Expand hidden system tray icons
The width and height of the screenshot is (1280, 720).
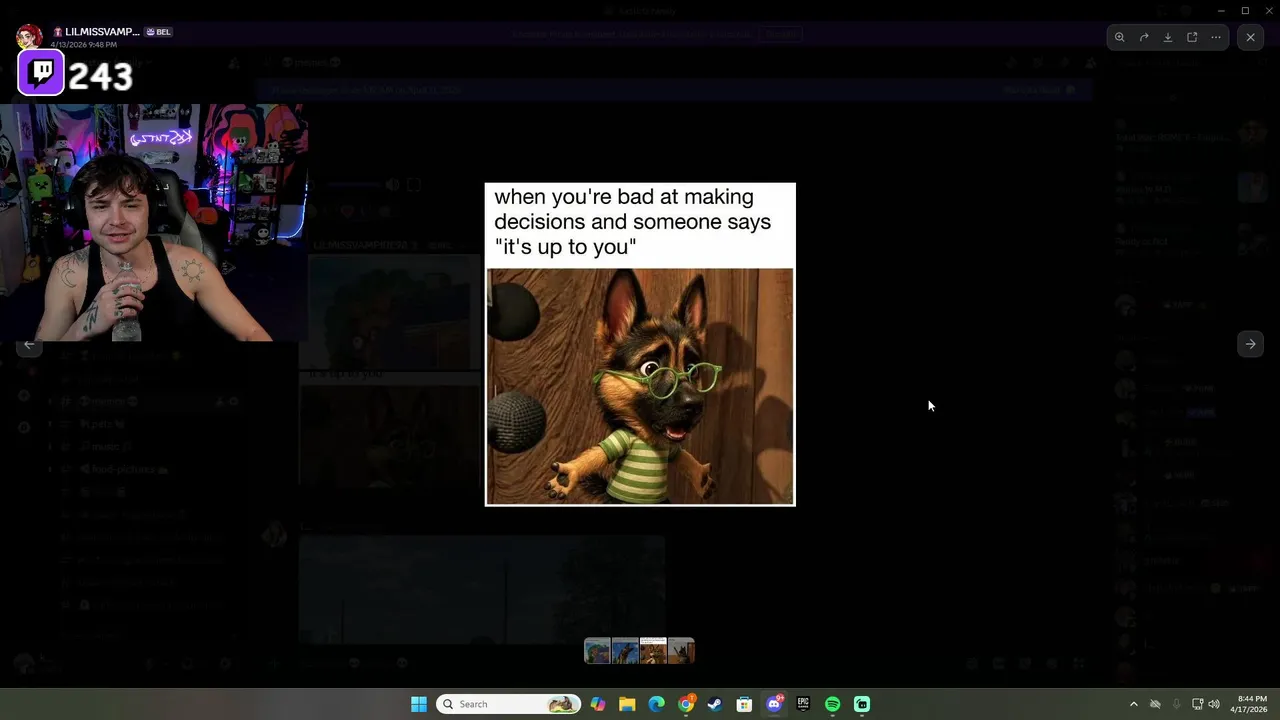[1133, 704]
